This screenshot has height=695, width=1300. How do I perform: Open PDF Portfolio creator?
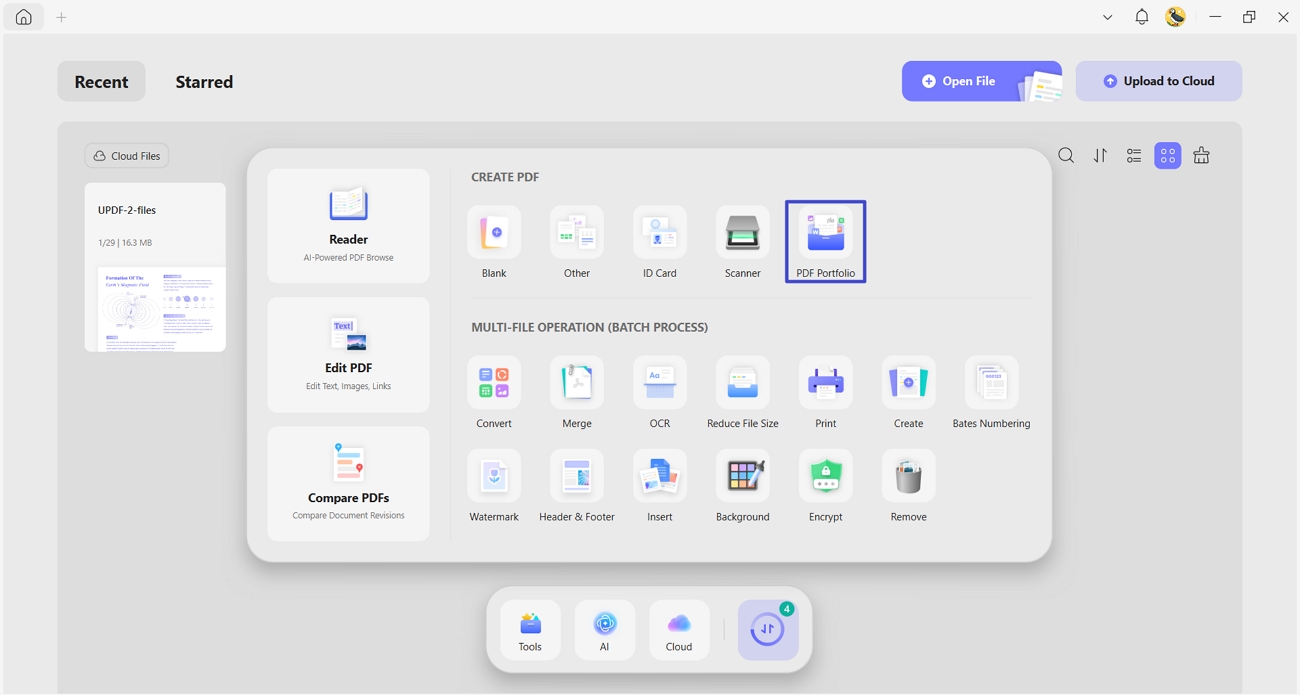(x=826, y=242)
